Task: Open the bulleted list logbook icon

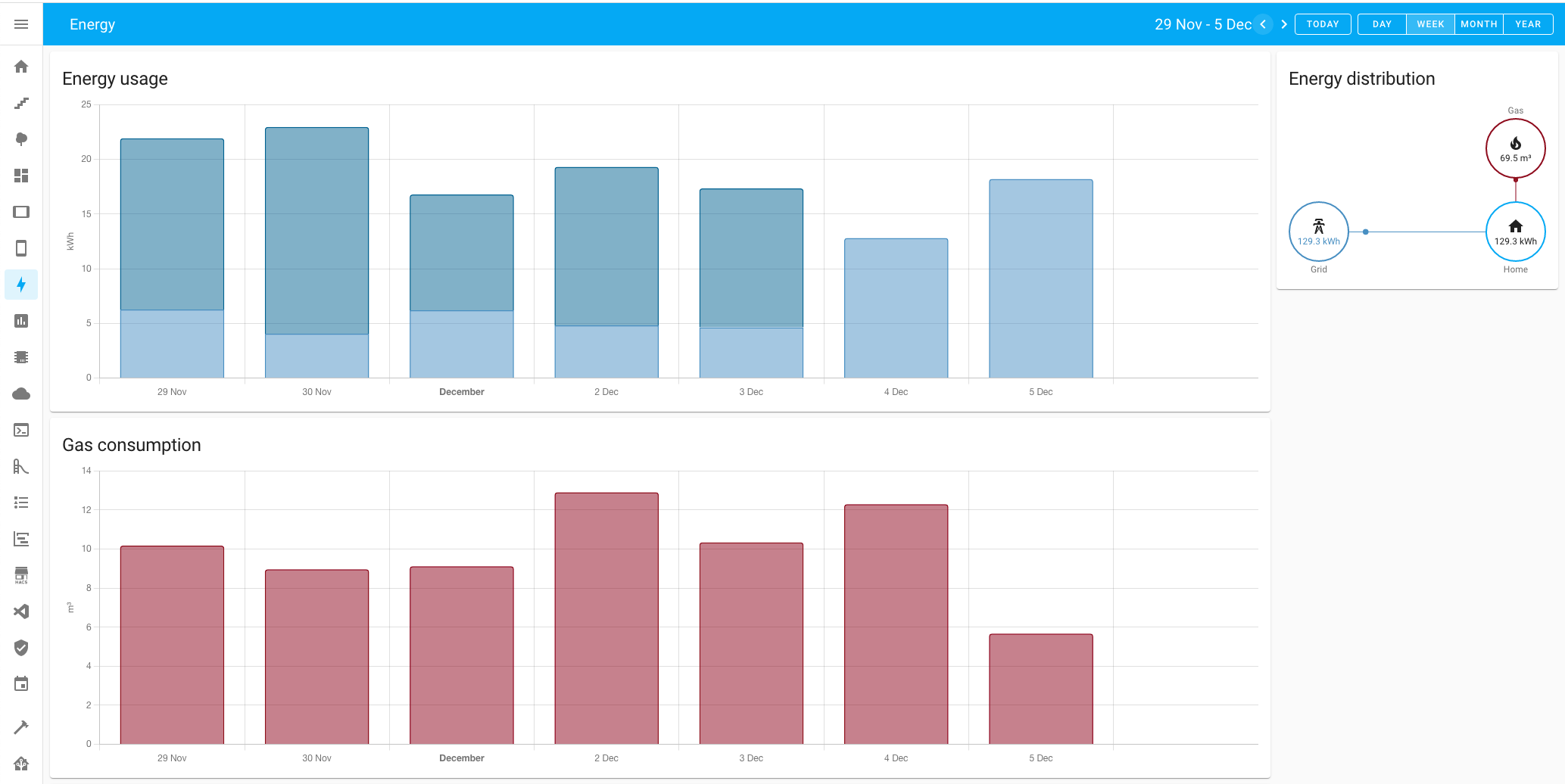Action: (x=21, y=502)
